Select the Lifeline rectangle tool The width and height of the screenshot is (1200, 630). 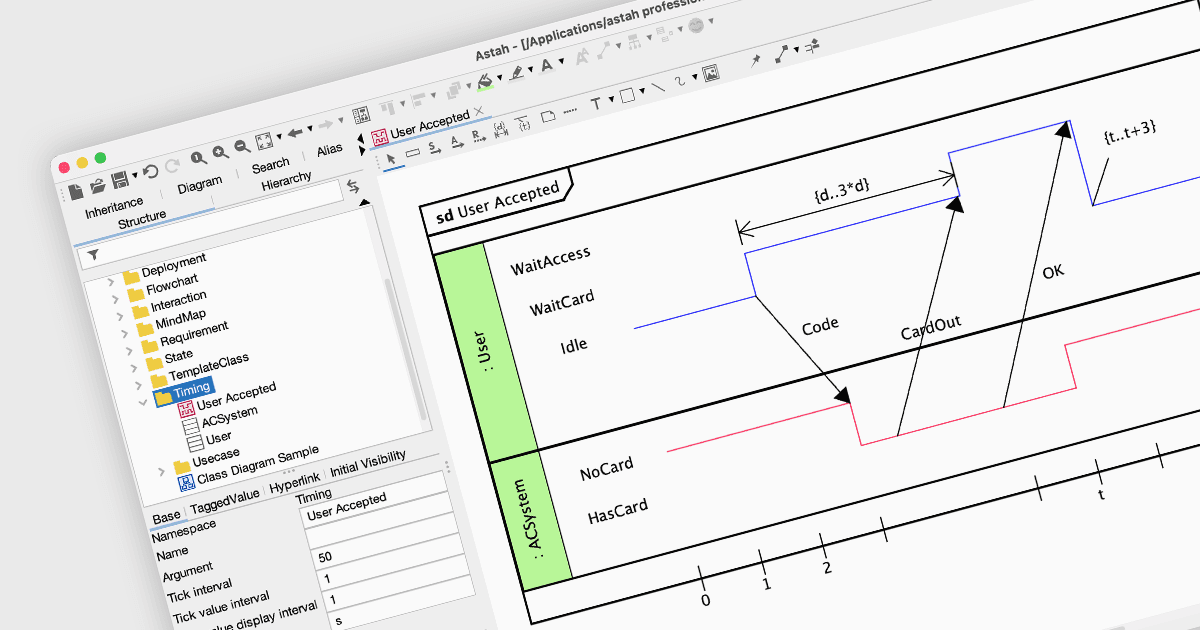point(412,153)
